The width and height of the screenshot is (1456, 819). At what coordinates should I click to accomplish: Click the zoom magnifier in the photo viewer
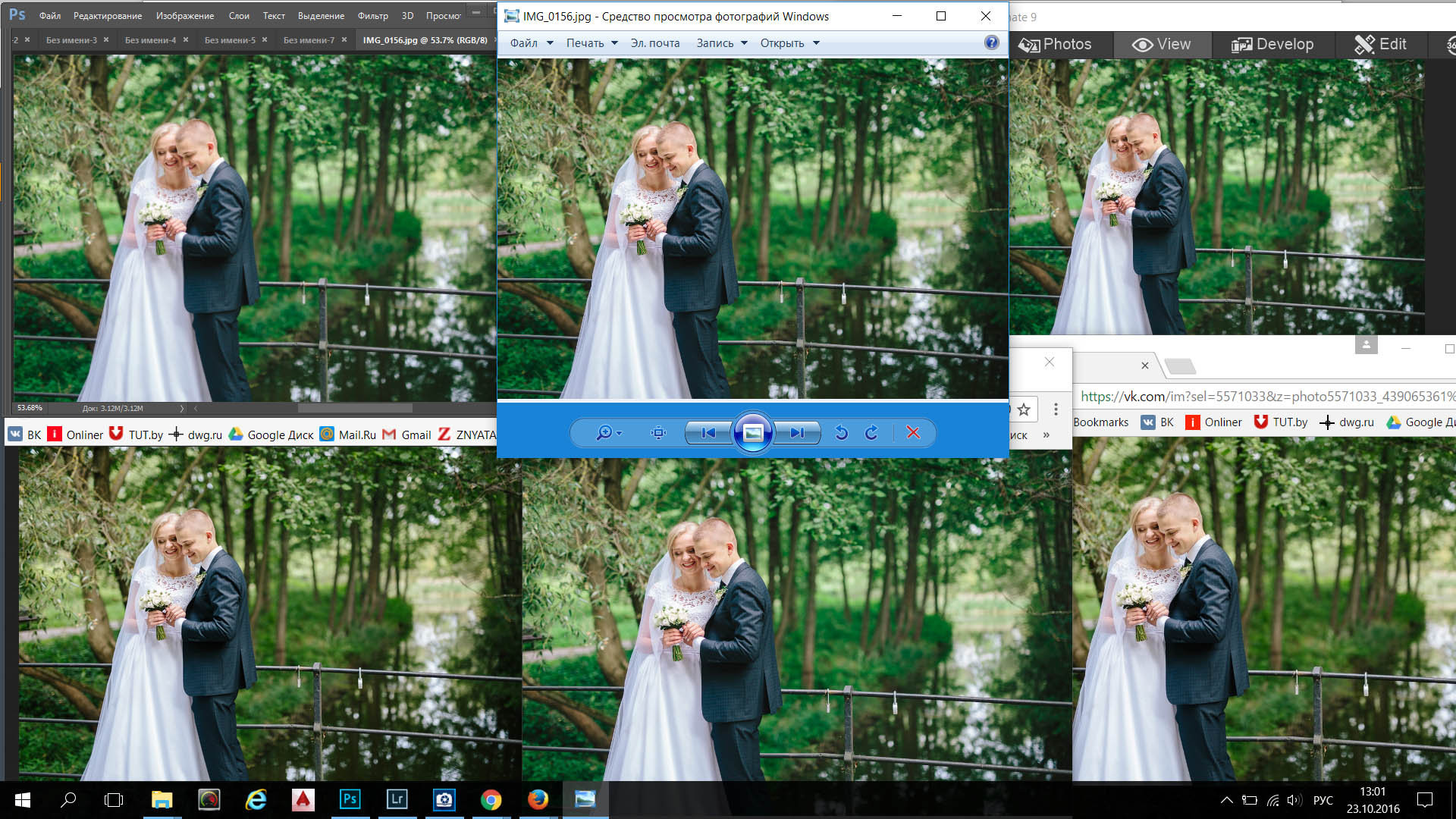[604, 433]
